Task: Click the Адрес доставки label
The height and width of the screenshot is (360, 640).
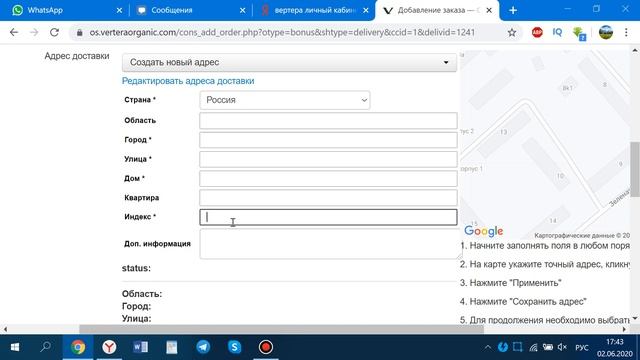Action: 77,56
